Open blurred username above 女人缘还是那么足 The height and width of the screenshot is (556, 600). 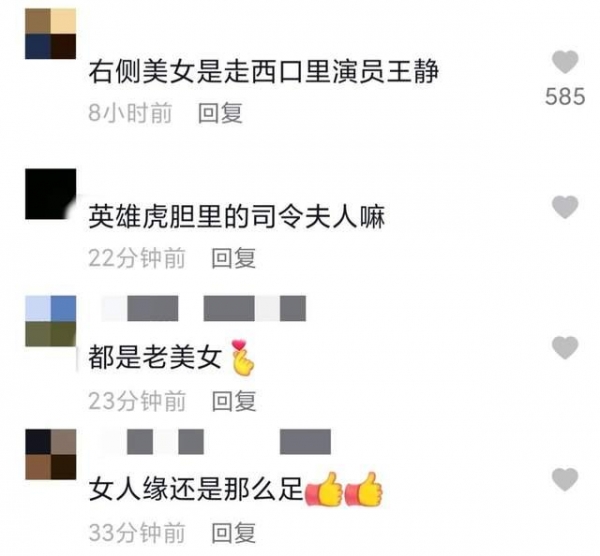[x=216, y=442]
